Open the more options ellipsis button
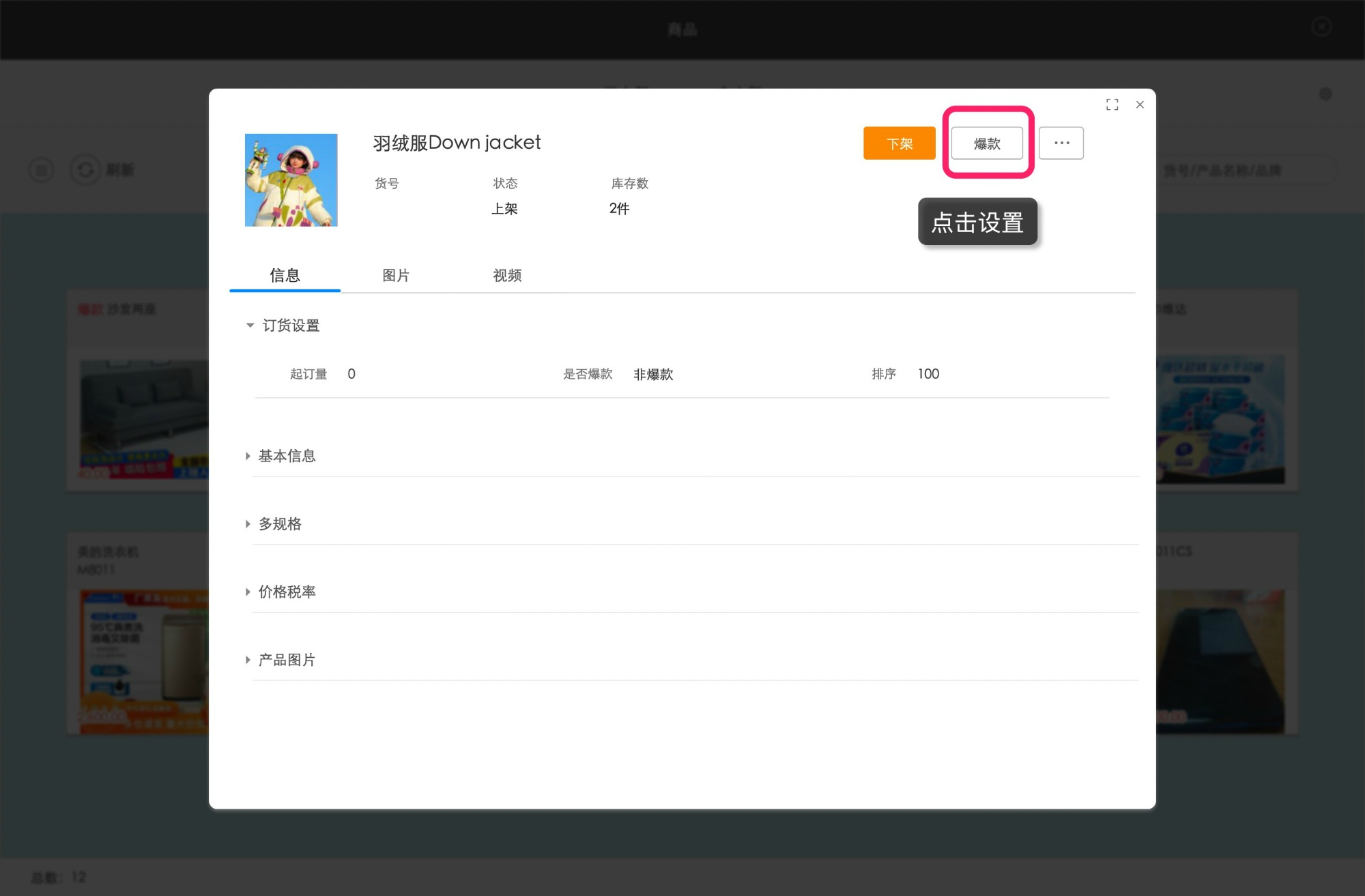The image size is (1365, 896). (1061, 143)
